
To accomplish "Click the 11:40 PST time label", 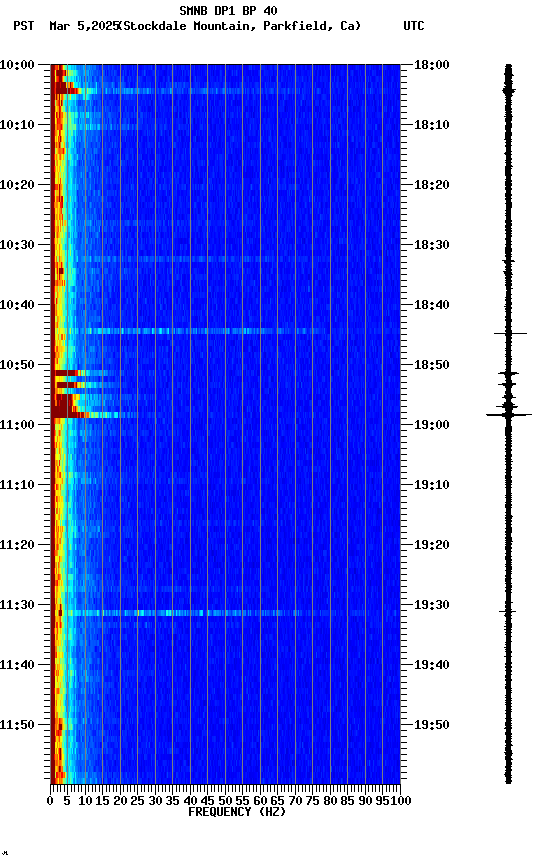I will click(x=17, y=666).
